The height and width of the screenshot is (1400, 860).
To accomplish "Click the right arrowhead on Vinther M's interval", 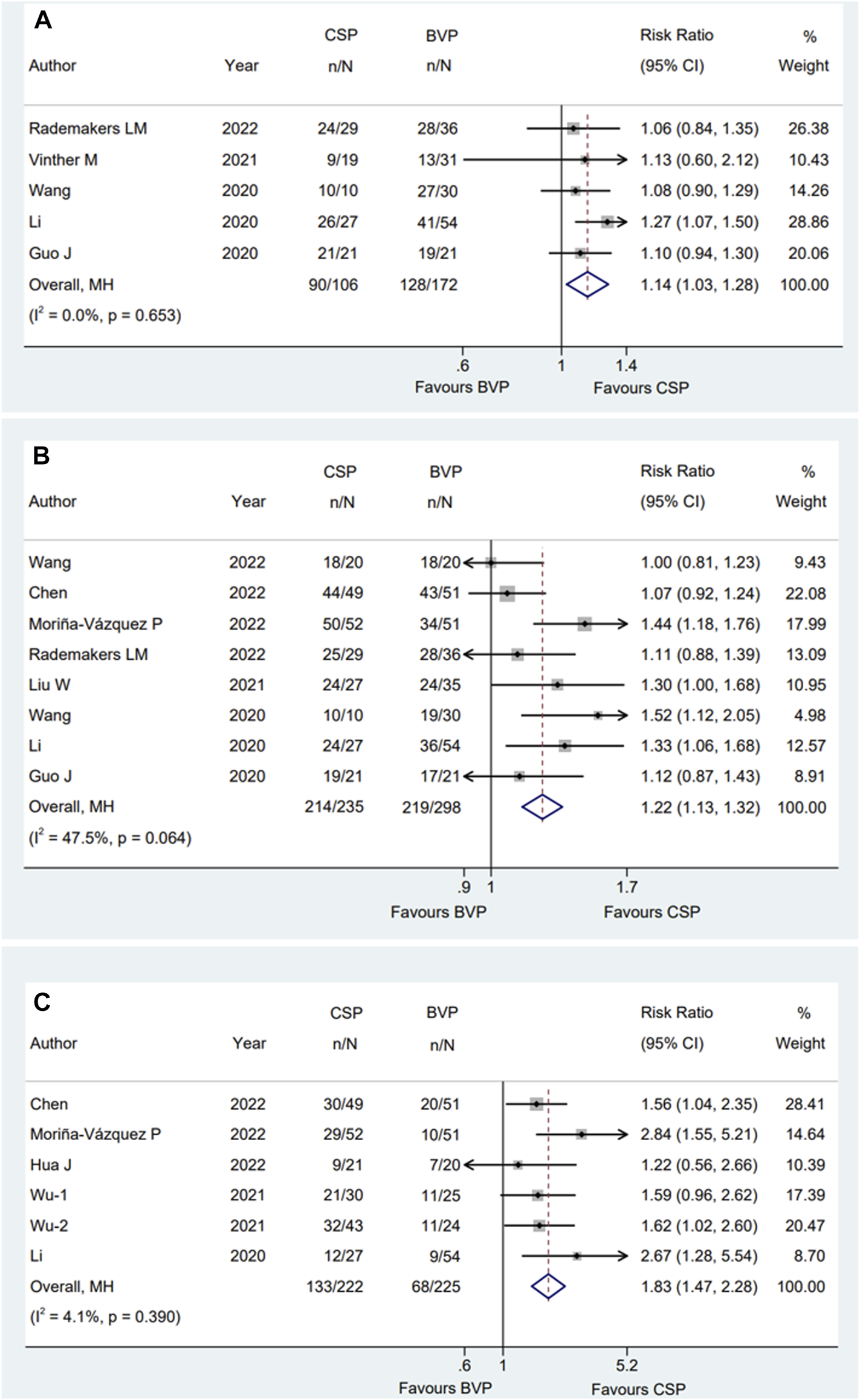I will [622, 160].
